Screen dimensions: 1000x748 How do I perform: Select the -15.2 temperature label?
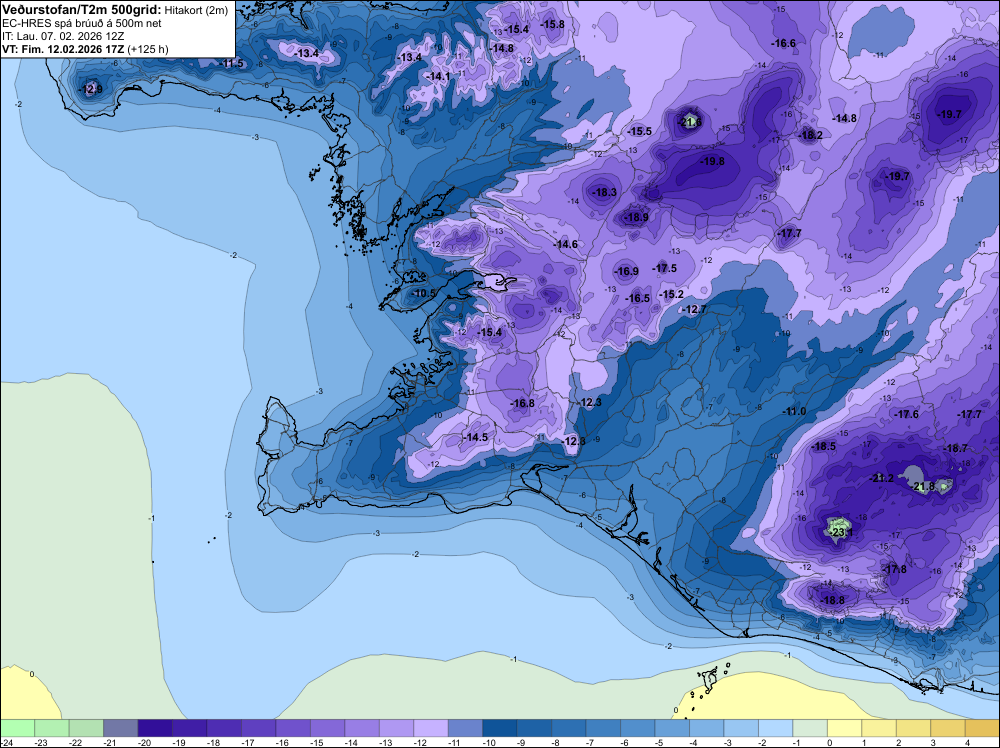(x=672, y=294)
